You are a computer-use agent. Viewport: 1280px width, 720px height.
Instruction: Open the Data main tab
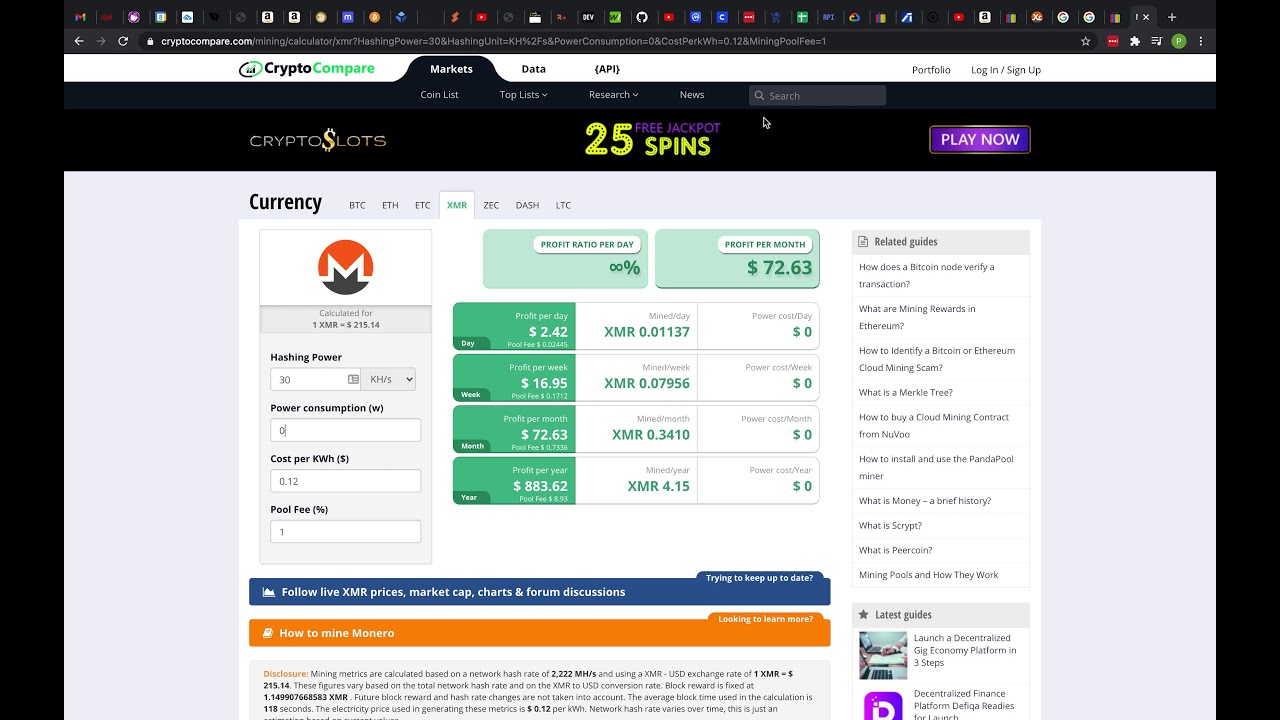[x=534, y=69]
